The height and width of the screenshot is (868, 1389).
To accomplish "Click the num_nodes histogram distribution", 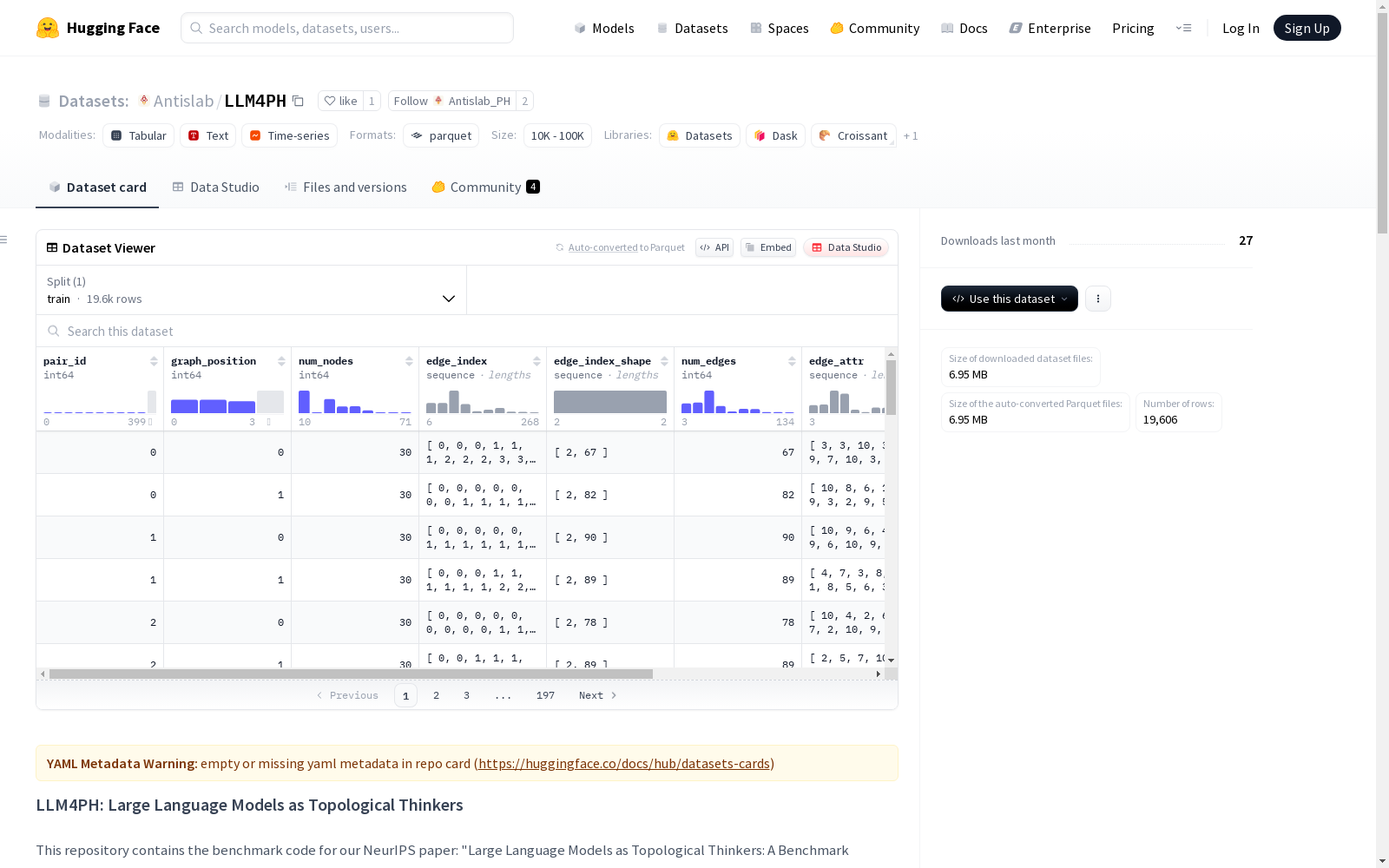I will (355, 402).
